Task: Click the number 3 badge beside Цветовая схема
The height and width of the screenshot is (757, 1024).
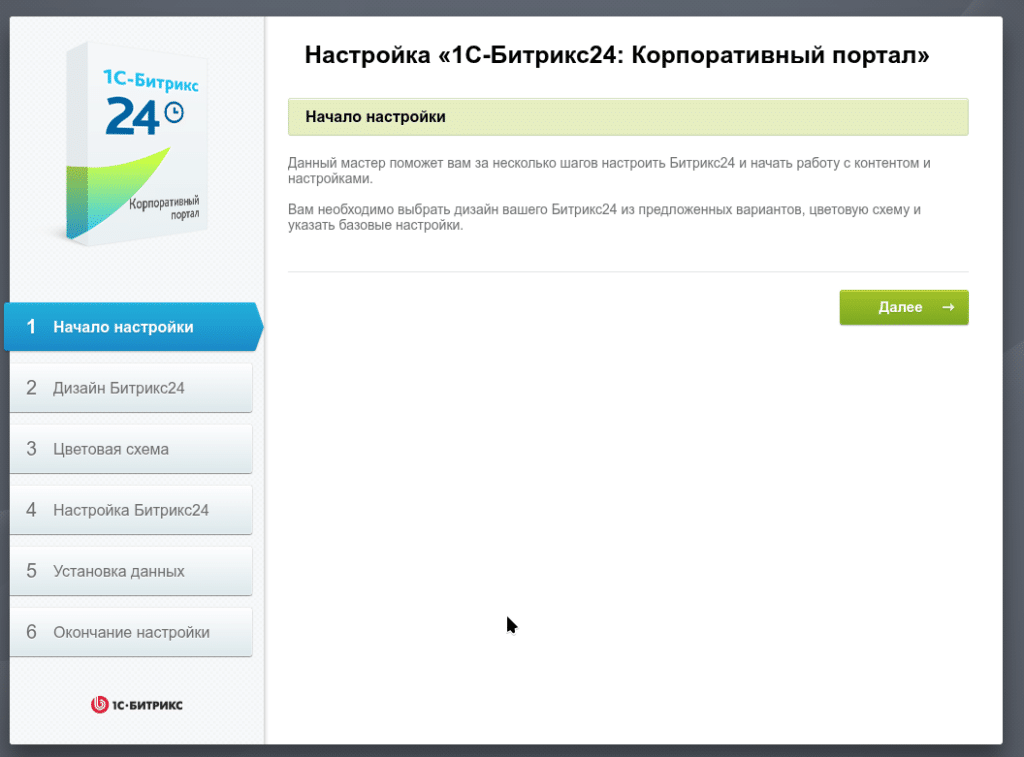Action: [32, 448]
